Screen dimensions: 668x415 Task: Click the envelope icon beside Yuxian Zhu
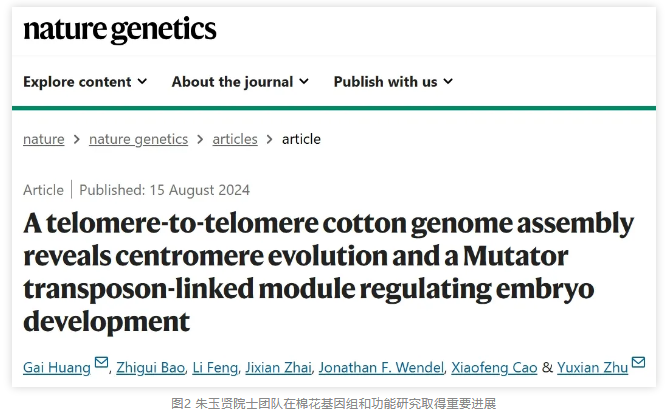pyautogui.click(x=638, y=363)
